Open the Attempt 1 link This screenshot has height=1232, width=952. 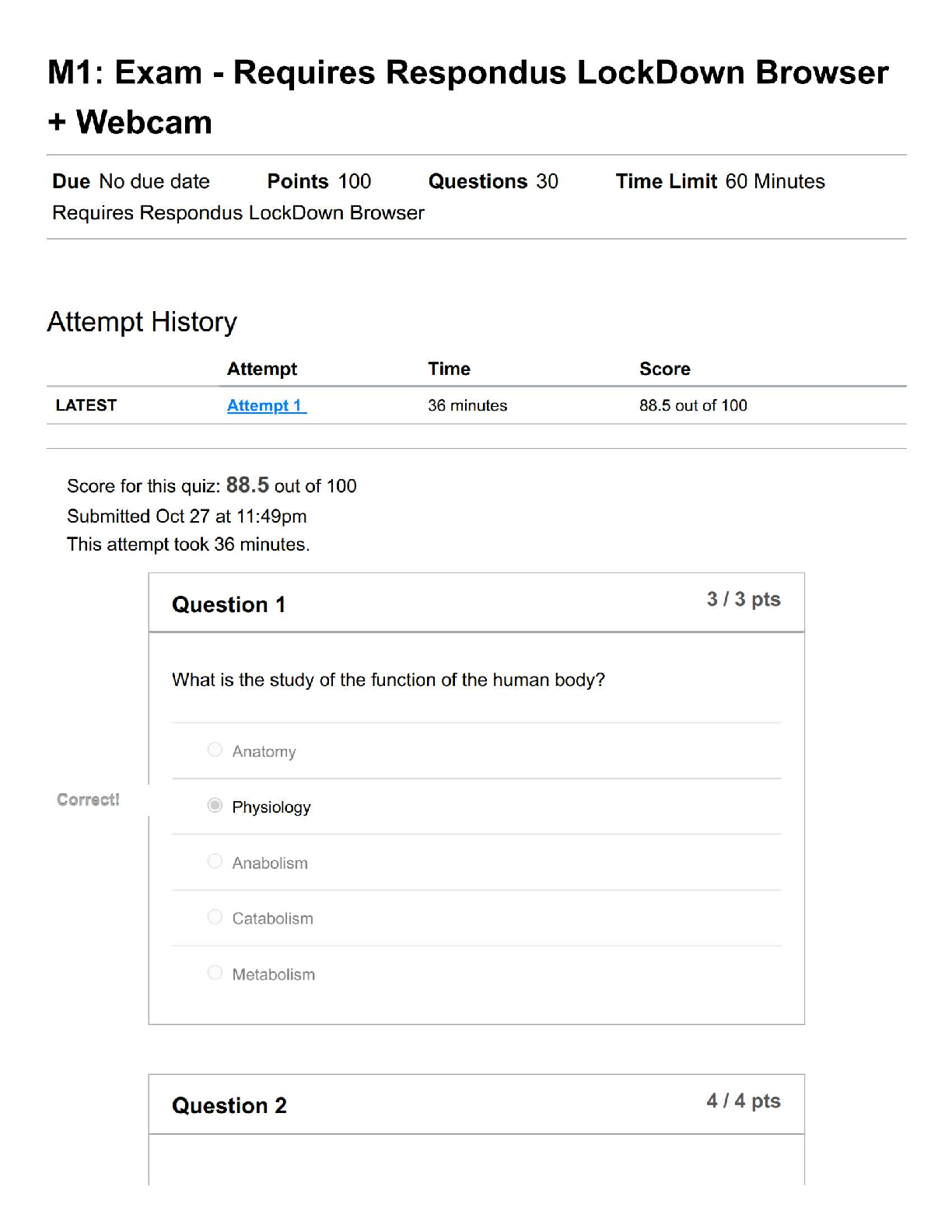pyautogui.click(x=266, y=405)
